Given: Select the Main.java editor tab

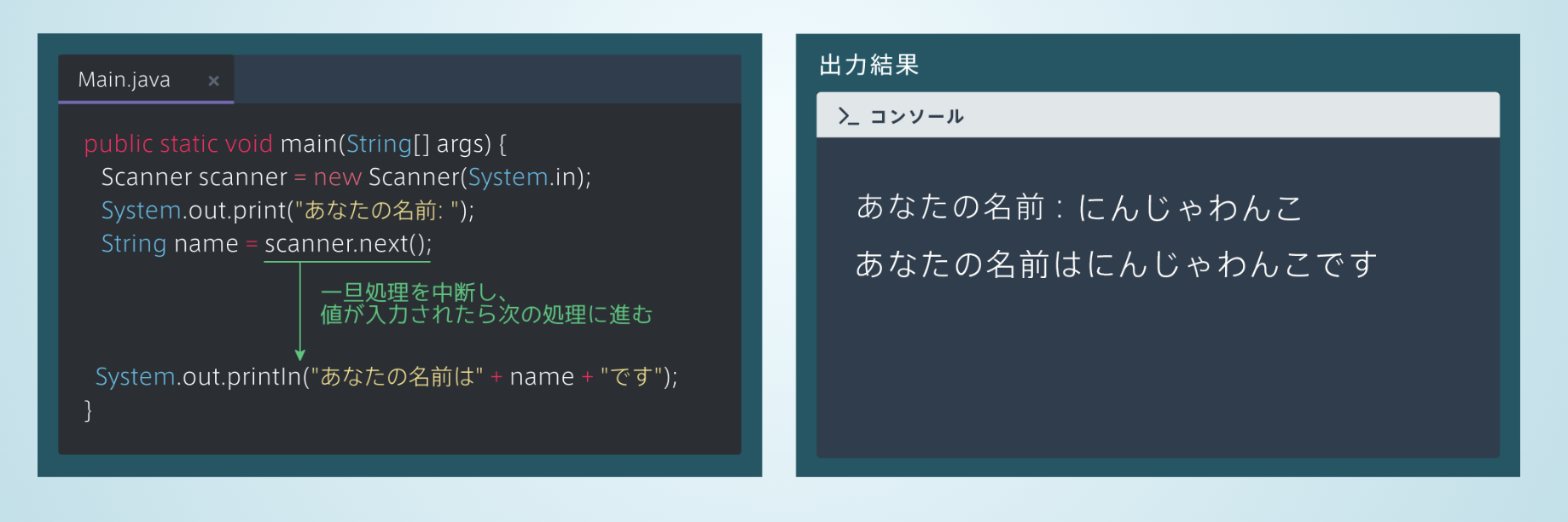Looking at the screenshot, I should [125, 79].
